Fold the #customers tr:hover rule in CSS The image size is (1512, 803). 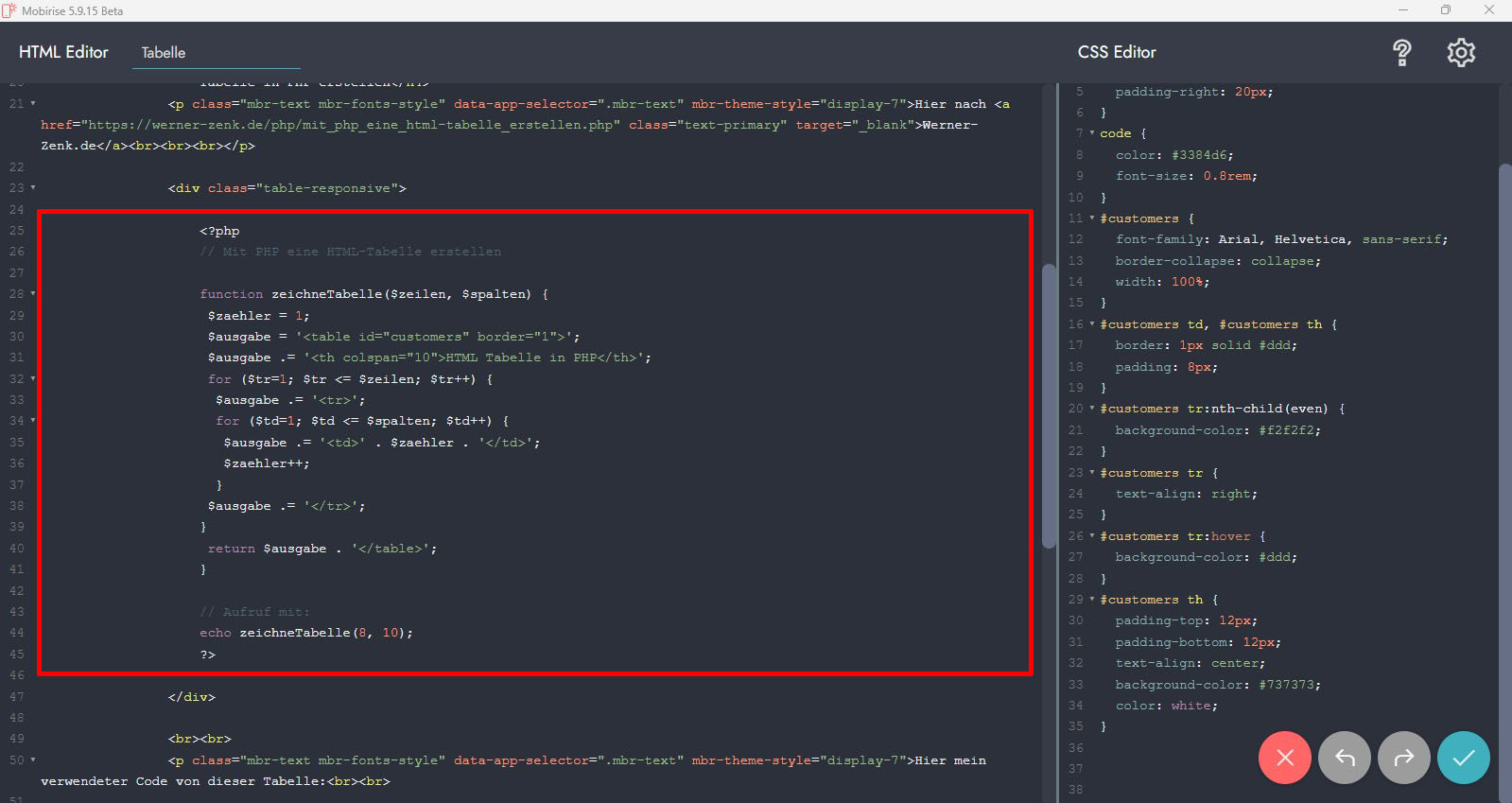[1092, 536]
